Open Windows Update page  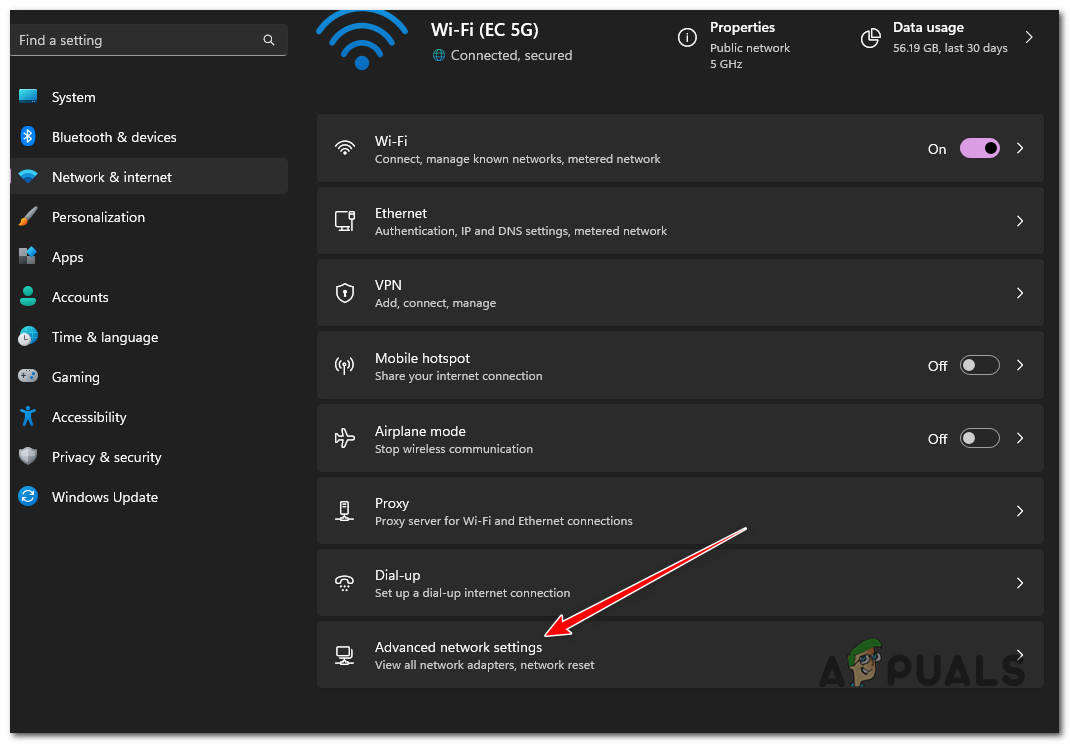click(149, 496)
